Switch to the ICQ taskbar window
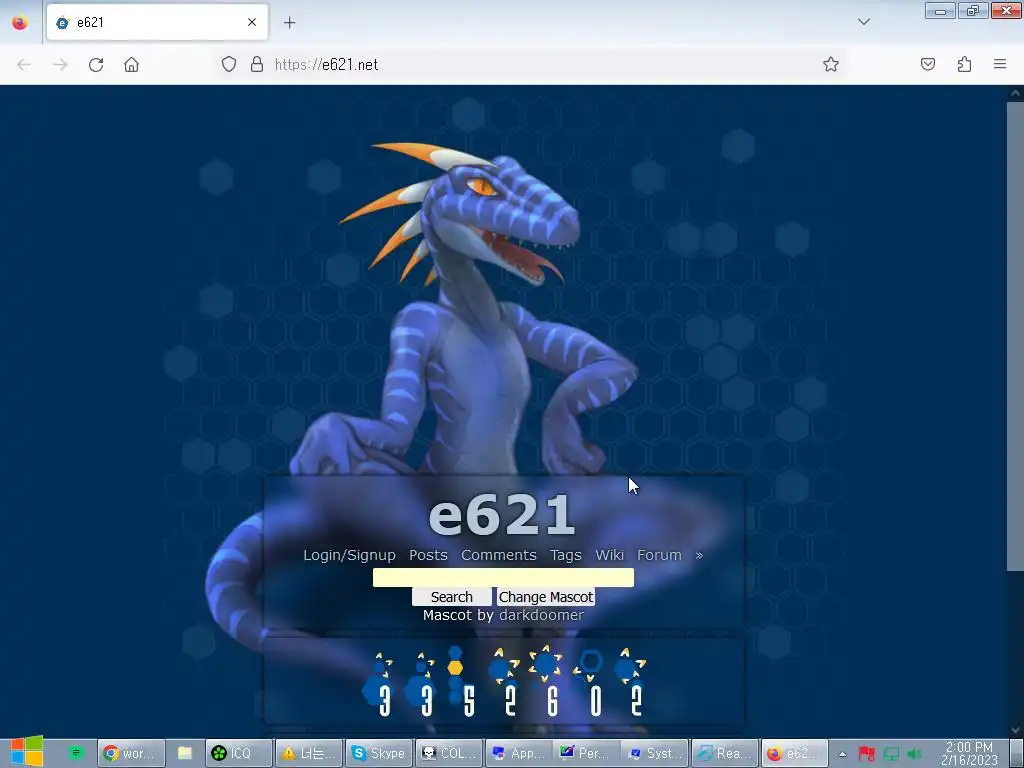The width and height of the screenshot is (1024, 768). 238,754
